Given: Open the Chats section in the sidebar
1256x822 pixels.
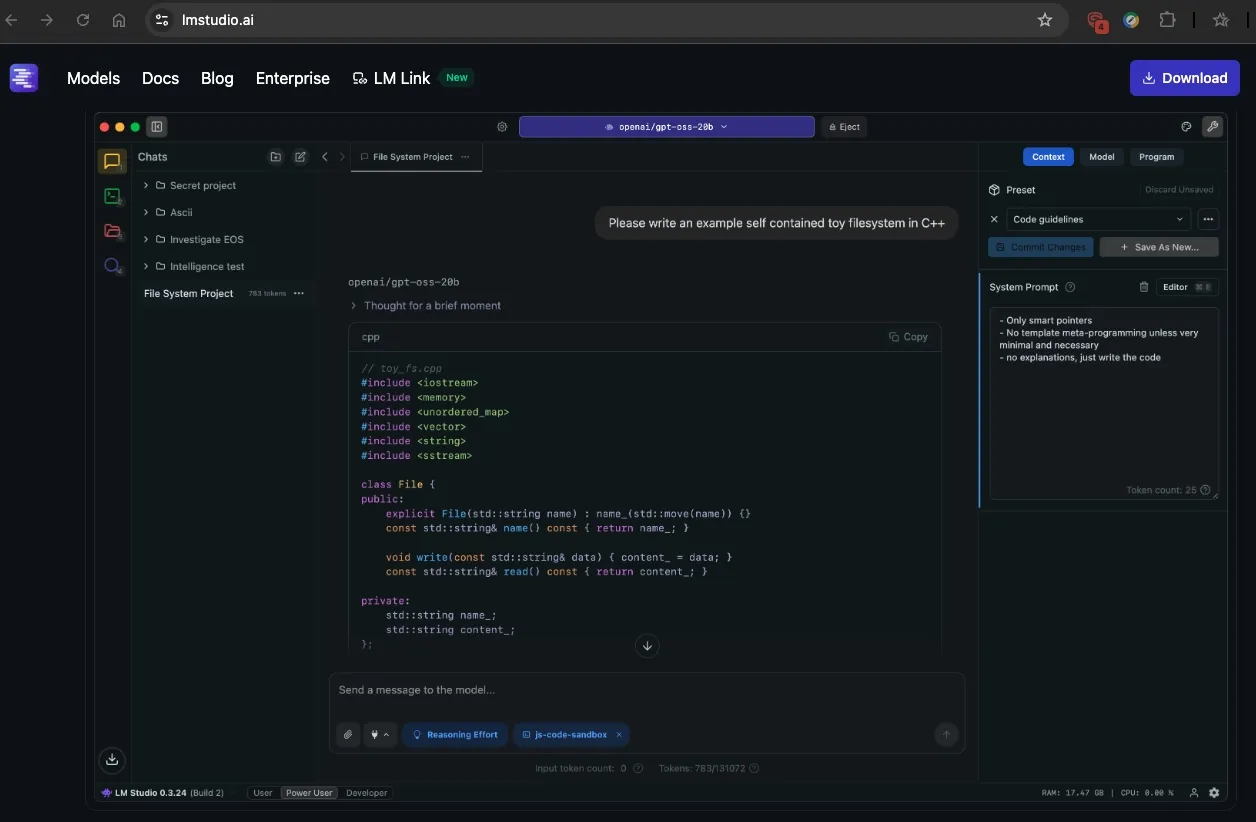Looking at the screenshot, I should 112,161.
